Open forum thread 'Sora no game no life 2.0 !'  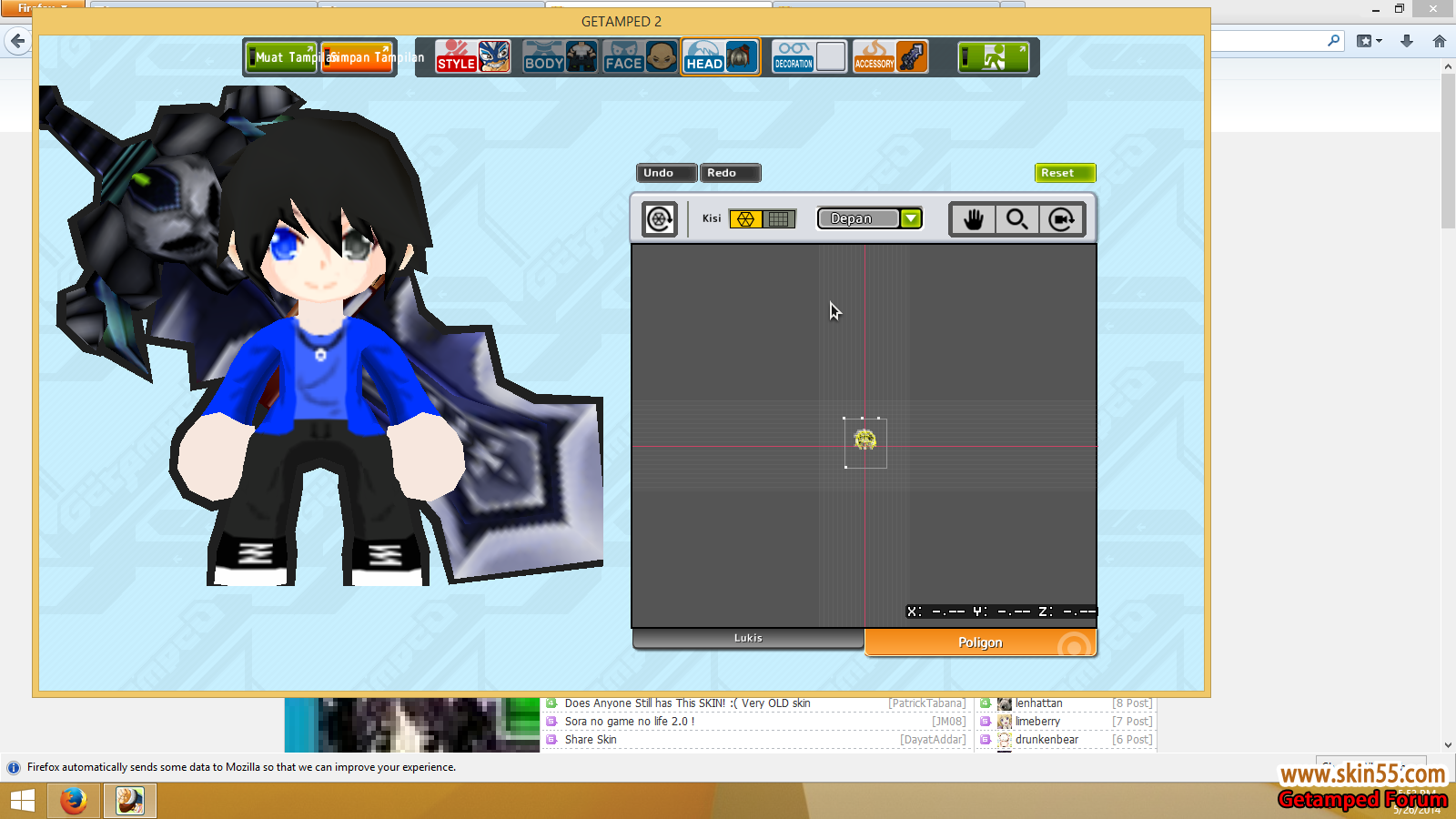click(630, 722)
